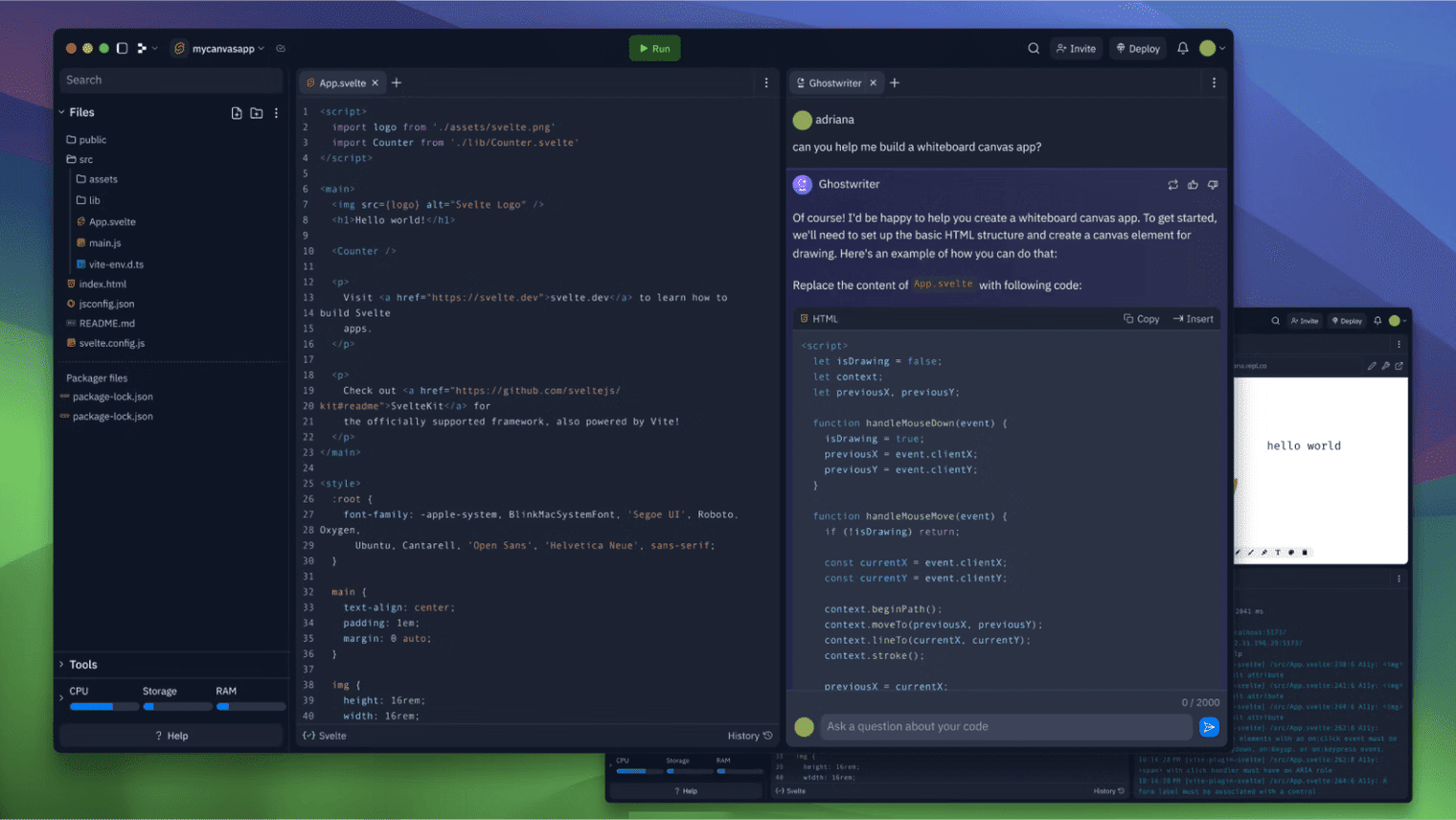Run the project with the green Run button
The image size is (1456, 820).
(x=655, y=48)
